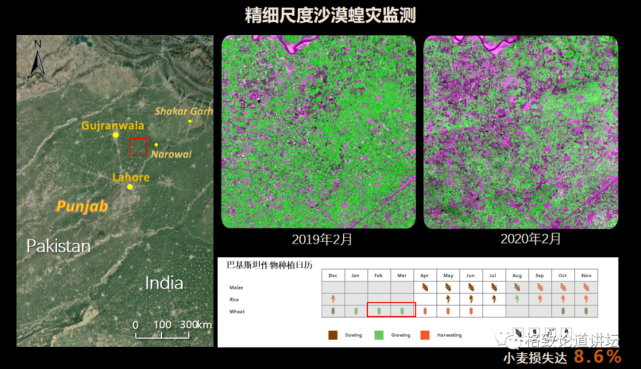The height and width of the screenshot is (369, 641).
Task: Select the Feb column header
Action: (x=379, y=275)
